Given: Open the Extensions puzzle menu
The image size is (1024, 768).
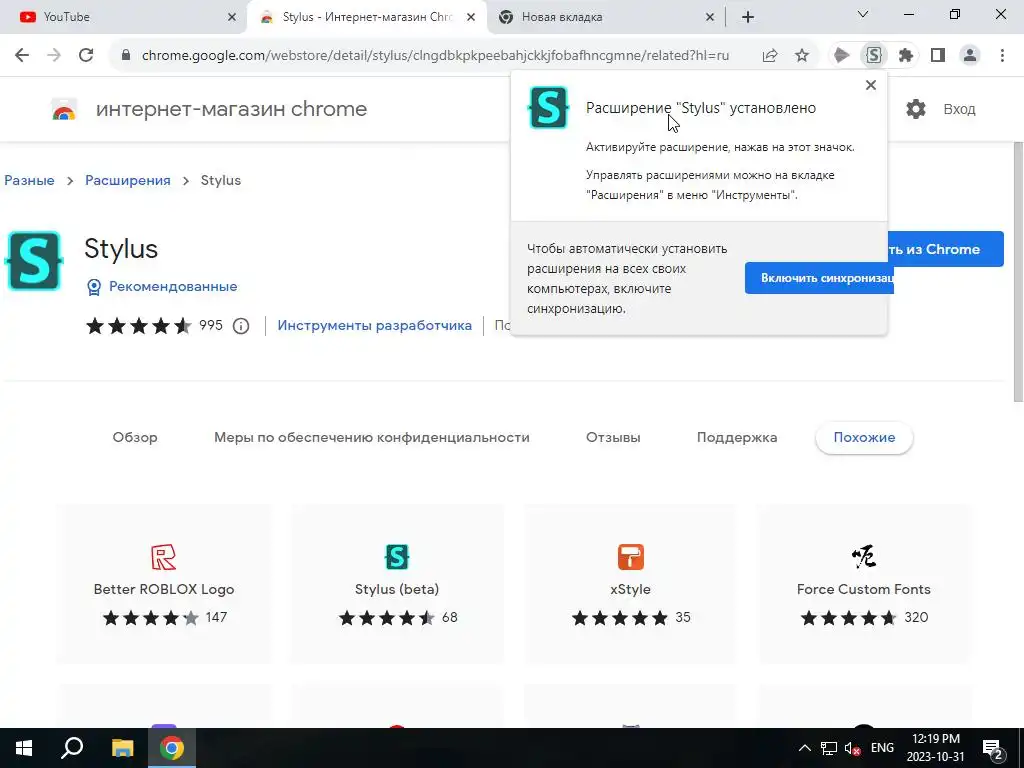Looking at the screenshot, I should click(906, 56).
